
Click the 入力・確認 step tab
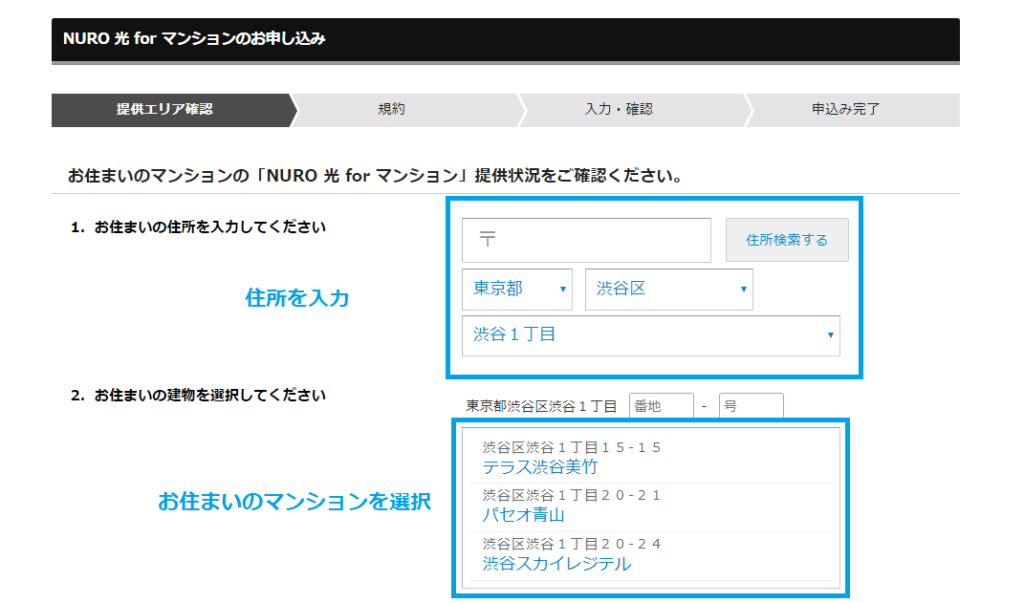coord(618,110)
